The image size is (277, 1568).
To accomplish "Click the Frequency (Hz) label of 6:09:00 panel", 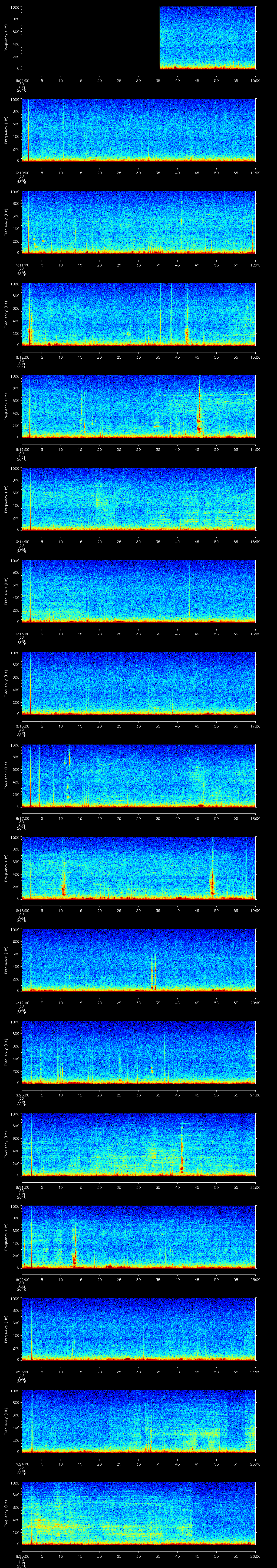I will click(6, 38).
